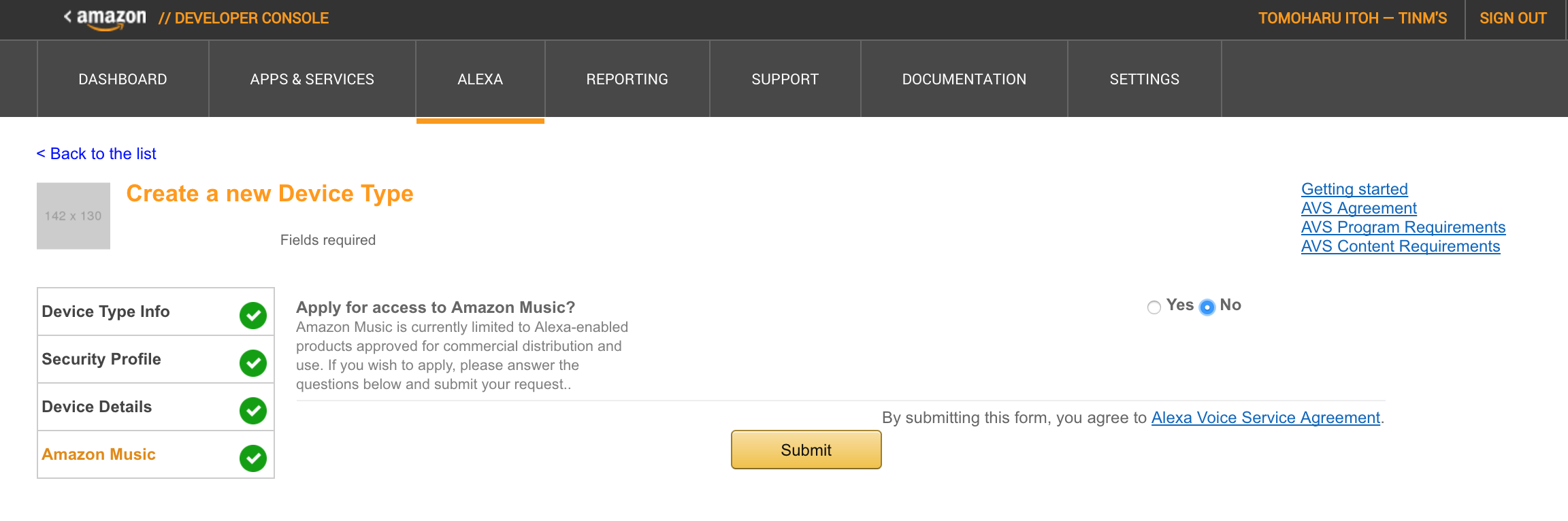Screen dimensions: 1568x521
Task: Click Sign Out in header
Action: point(1513,18)
